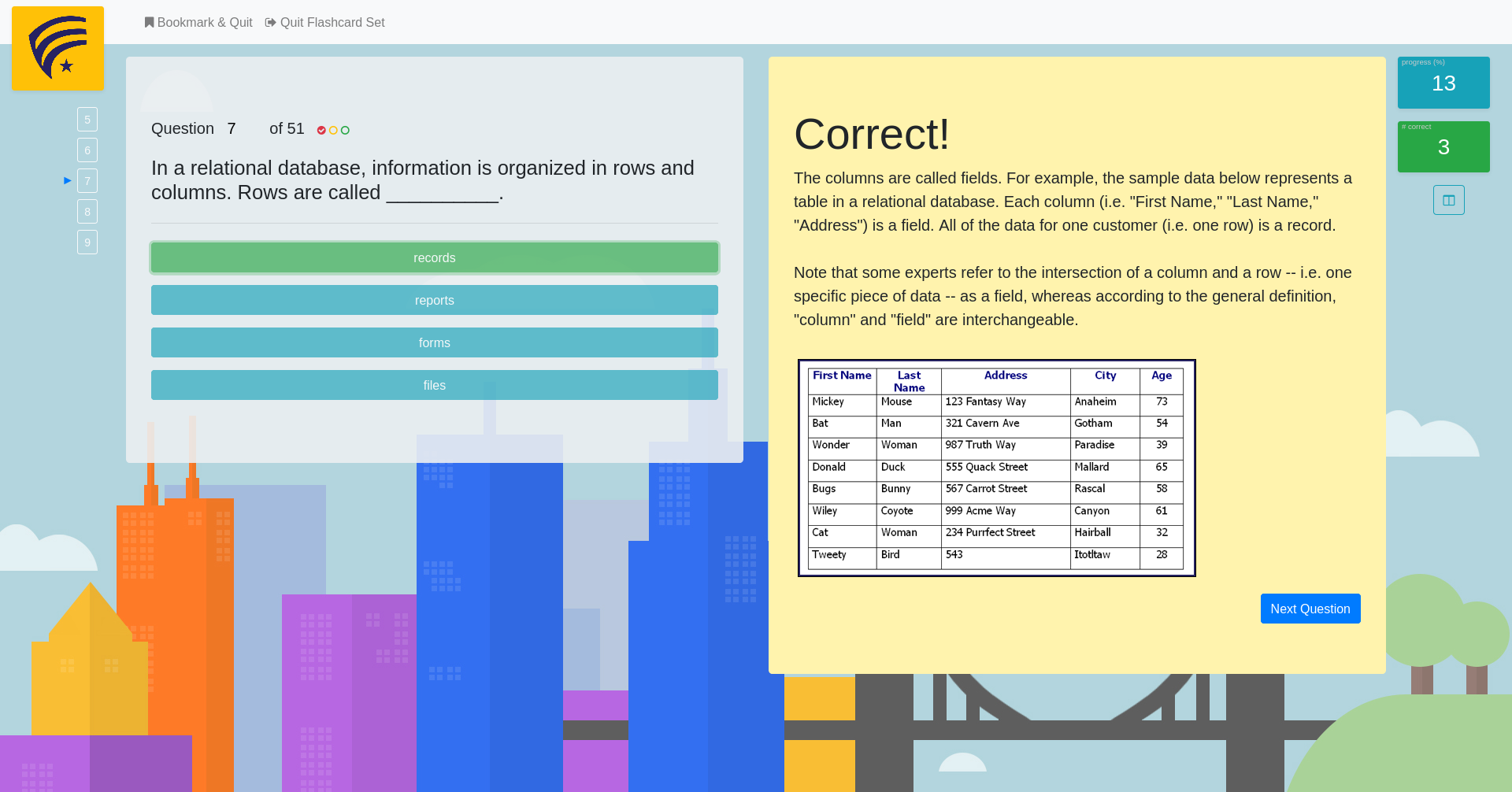
Task: Click Quit Flashcard Set link
Action: click(325, 22)
